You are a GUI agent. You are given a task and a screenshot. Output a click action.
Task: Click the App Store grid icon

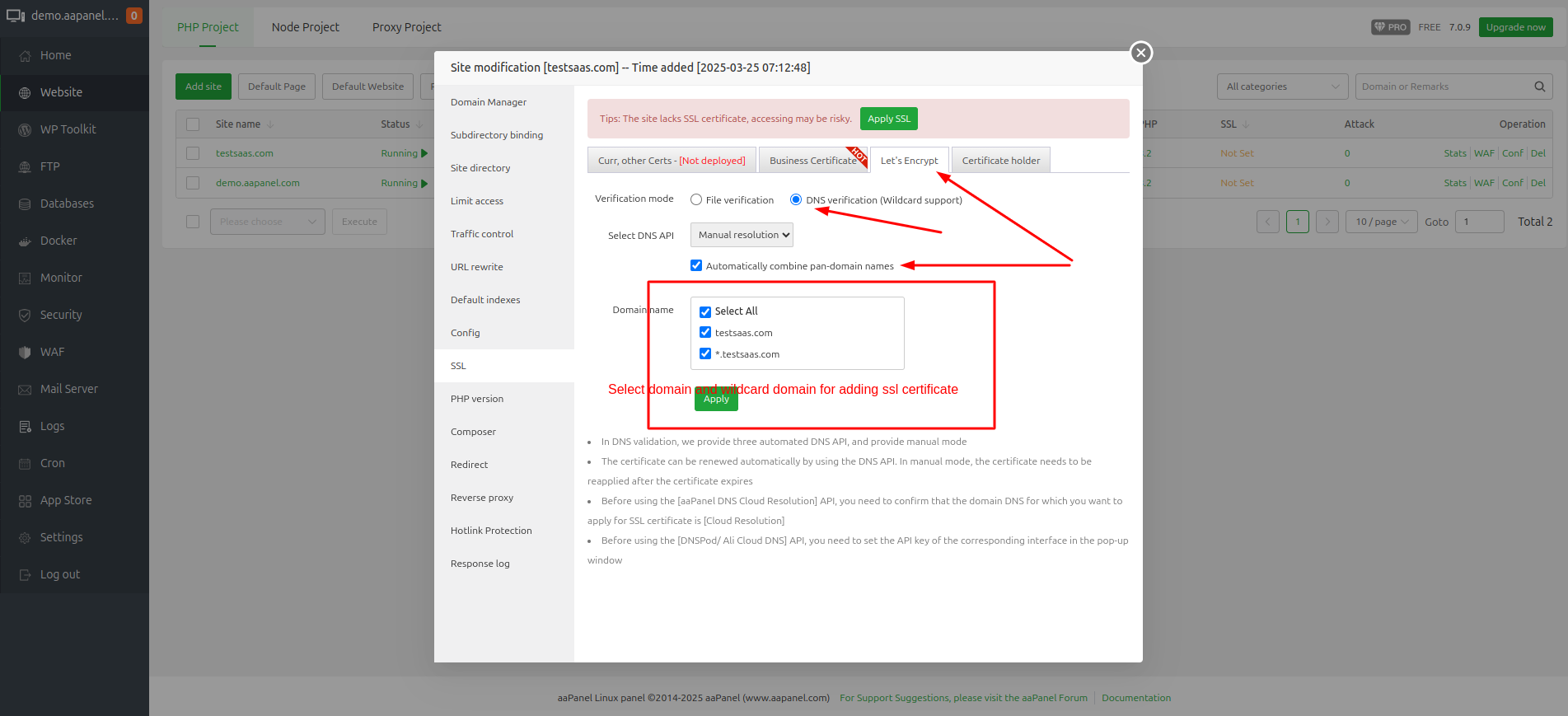pyautogui.click(x=25, y=501)
